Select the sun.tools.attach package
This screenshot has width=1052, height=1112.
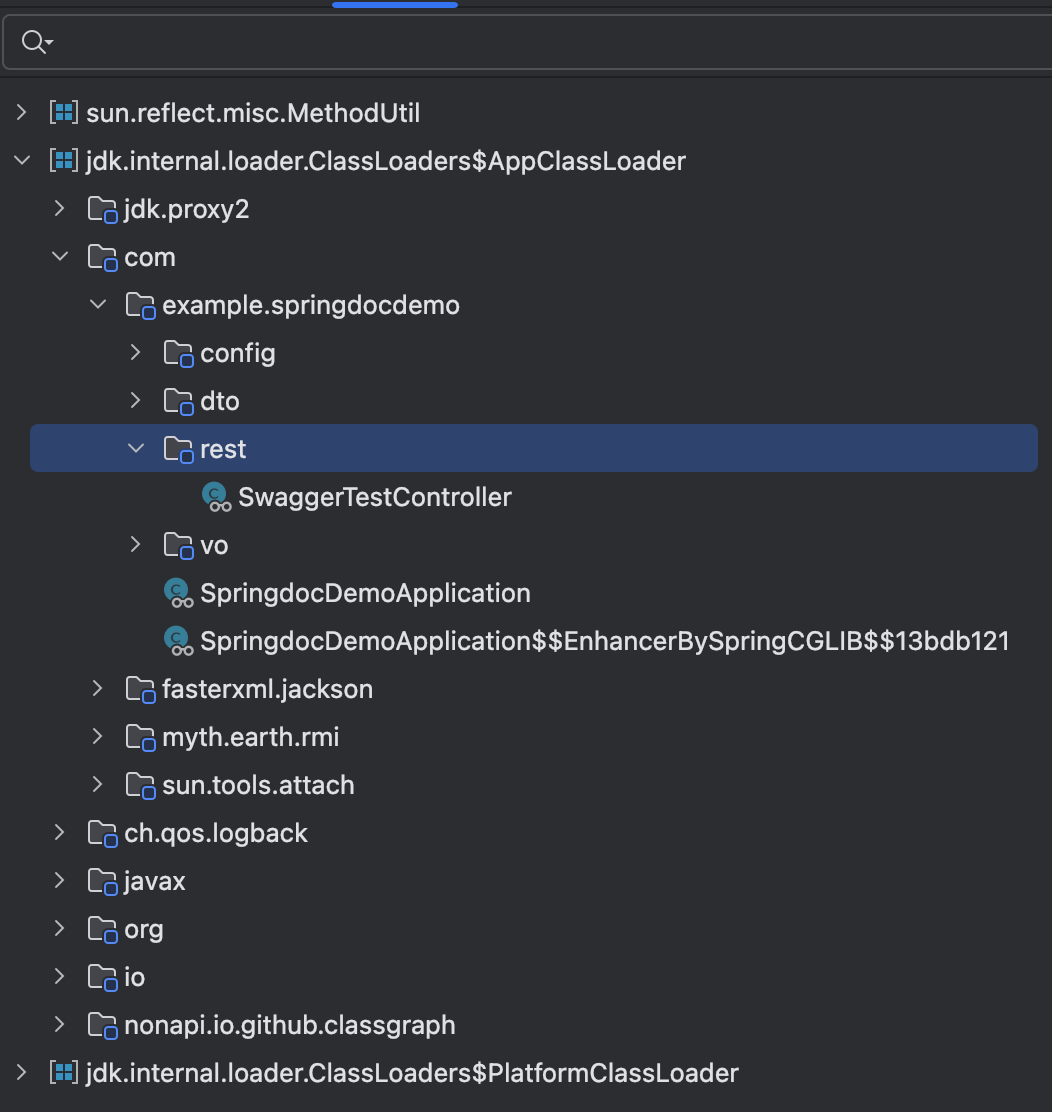pyautogui.click(x=258, y=785)
